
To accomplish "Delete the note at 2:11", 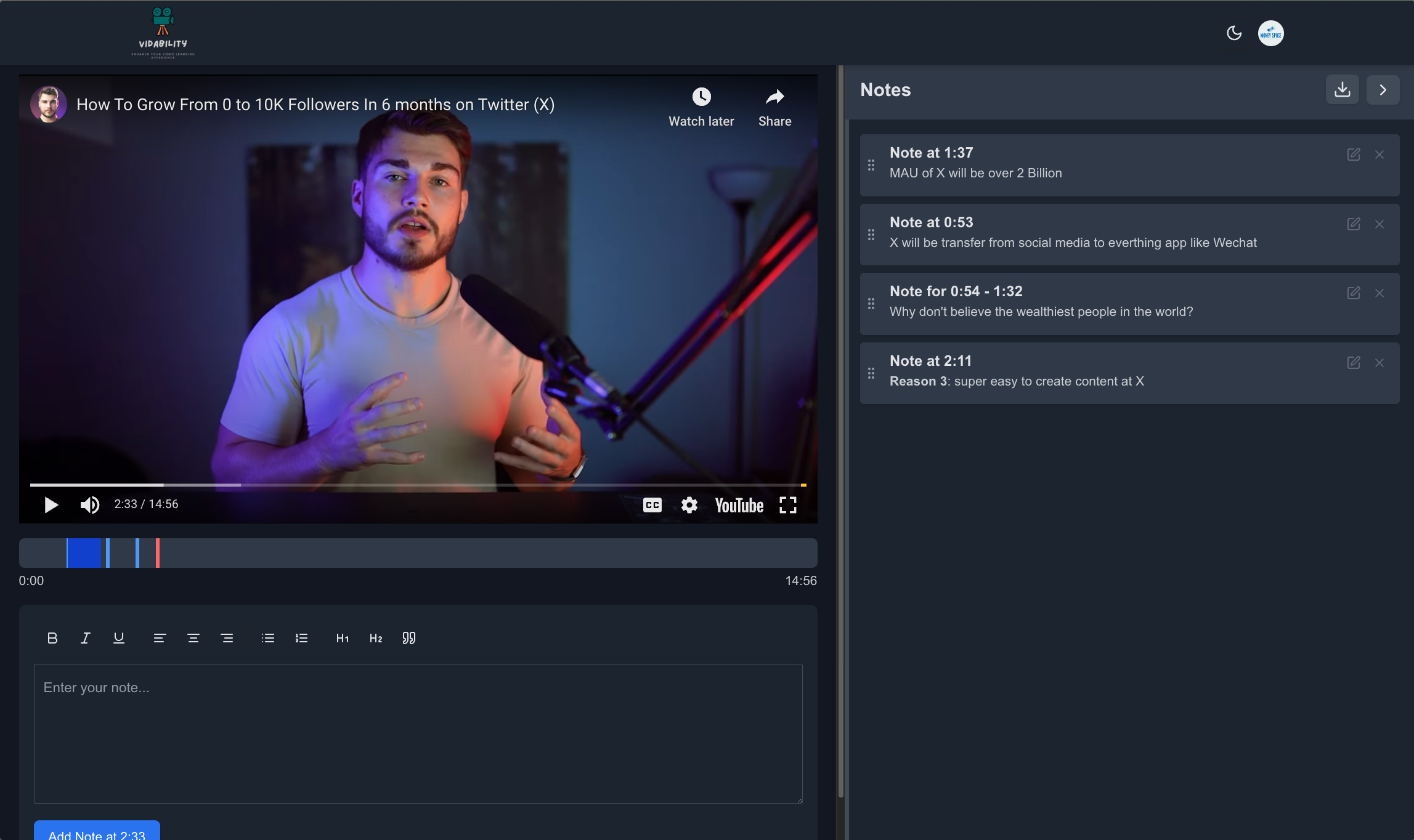I will [x=1379, y=363].
